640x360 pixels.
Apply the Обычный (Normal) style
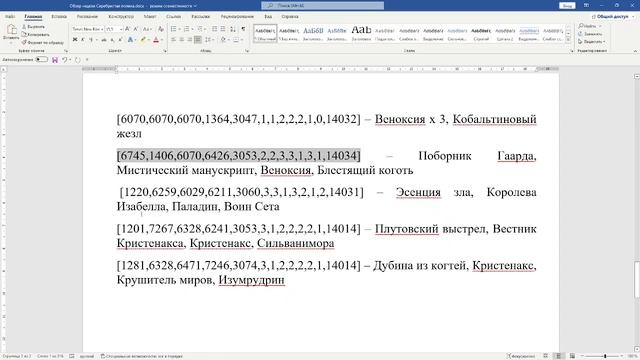(x=265, y=33)
